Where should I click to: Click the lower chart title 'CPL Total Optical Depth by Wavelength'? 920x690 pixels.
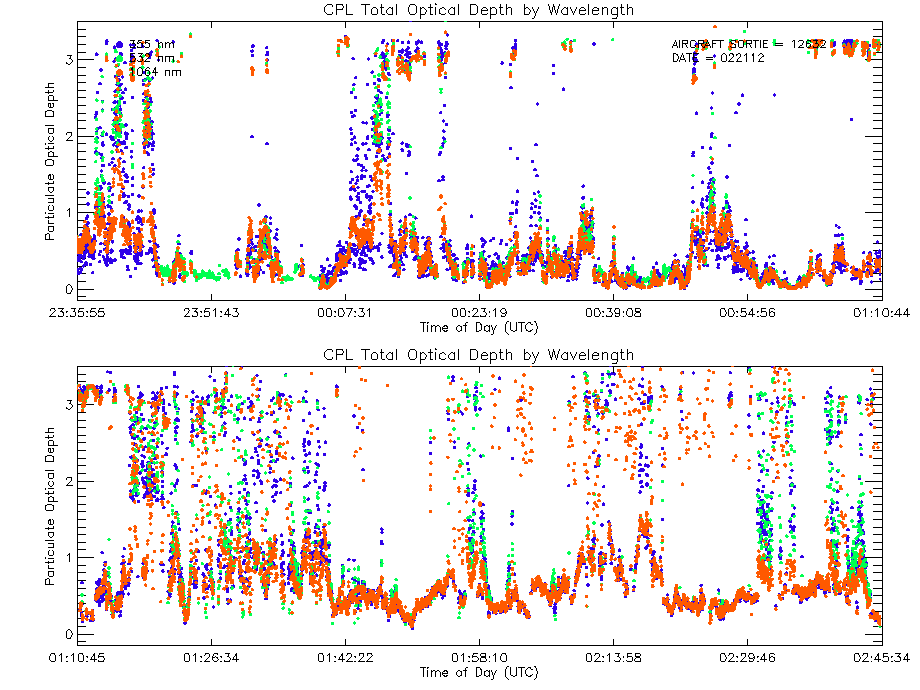[478, 355]
